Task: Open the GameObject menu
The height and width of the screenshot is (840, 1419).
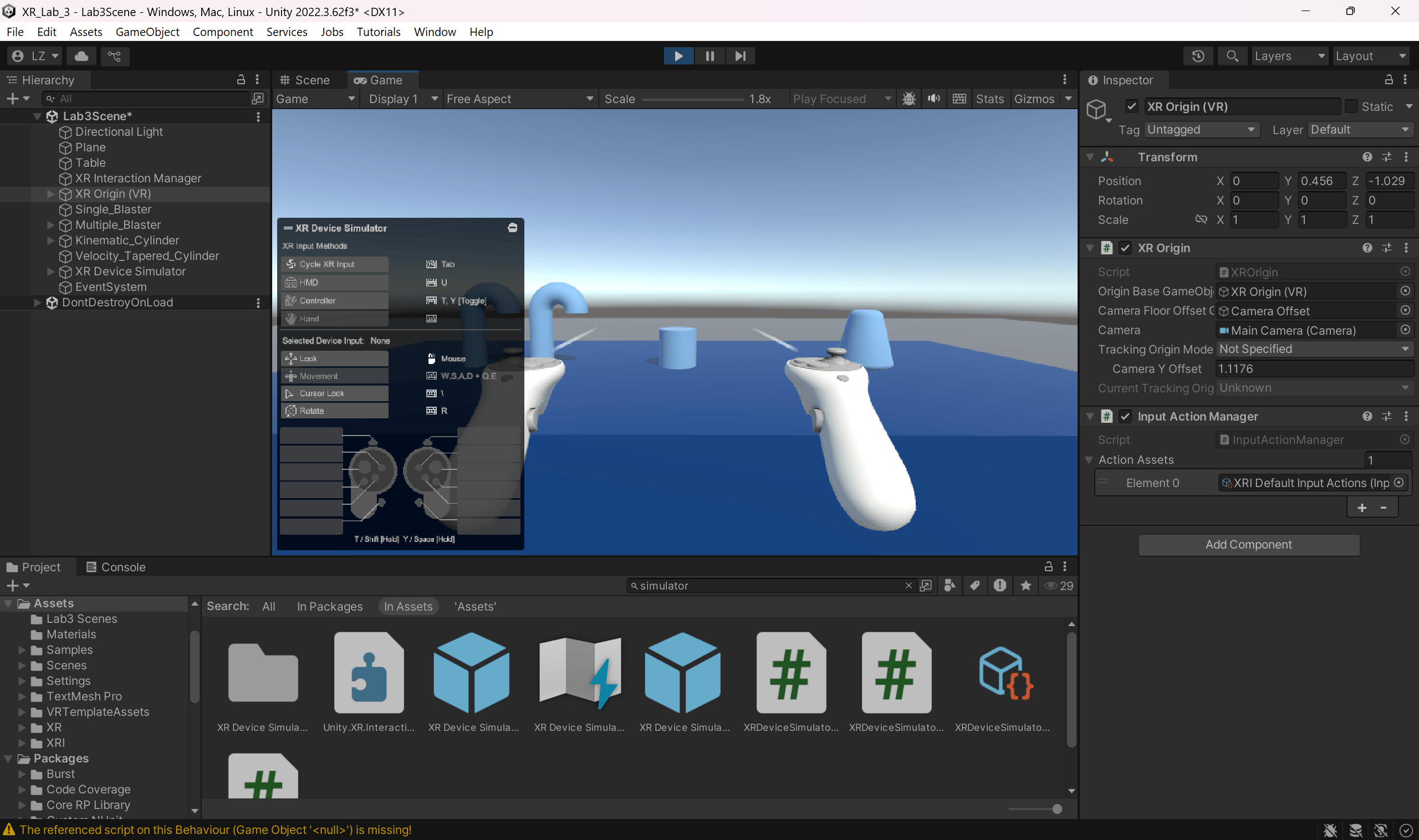Action: coord(147,32)
